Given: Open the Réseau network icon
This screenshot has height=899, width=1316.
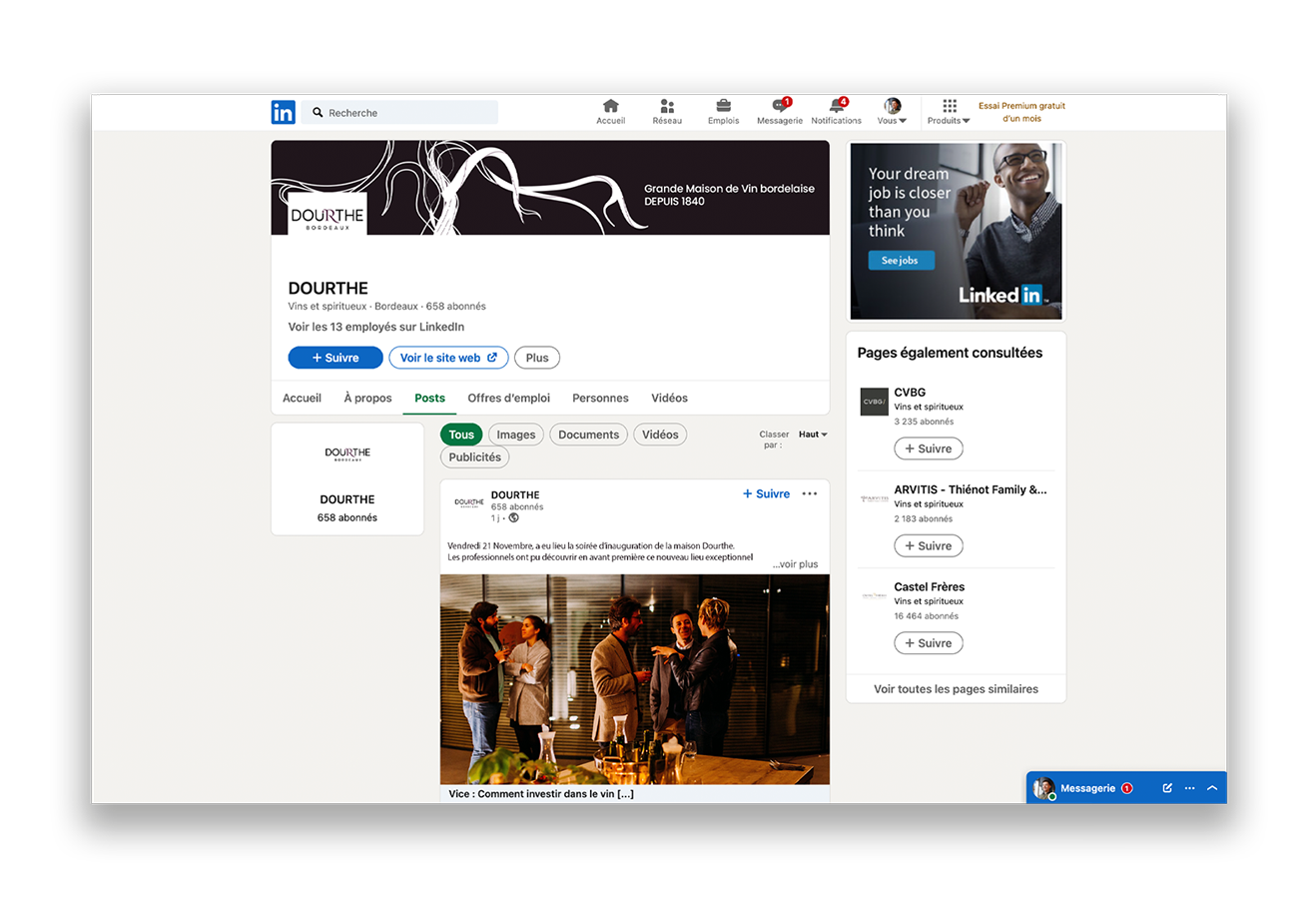Looking at the screenshot, I should pyautogui.click(x=667, y=107).
